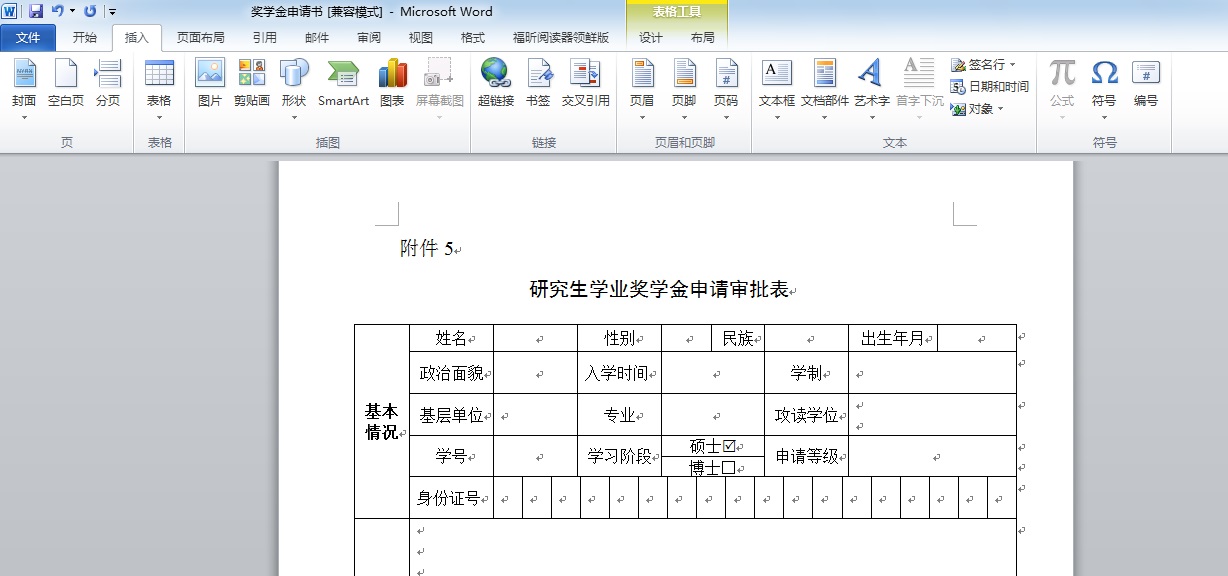
Task: Expand the Object (对象) dropdown arrow
Action: click(1000, 109)
